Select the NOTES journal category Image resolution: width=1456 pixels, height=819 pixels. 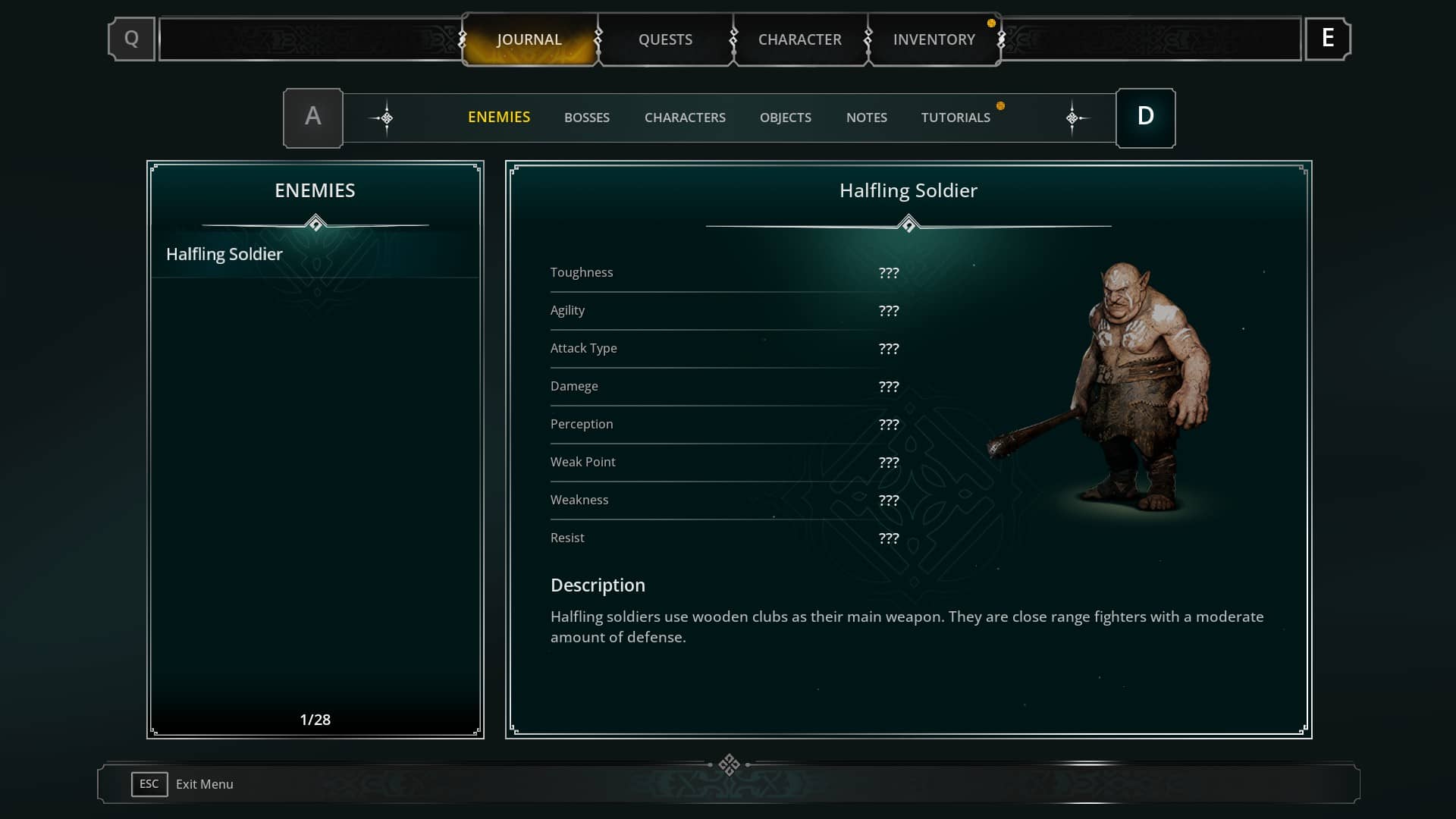tap(867, 118)
